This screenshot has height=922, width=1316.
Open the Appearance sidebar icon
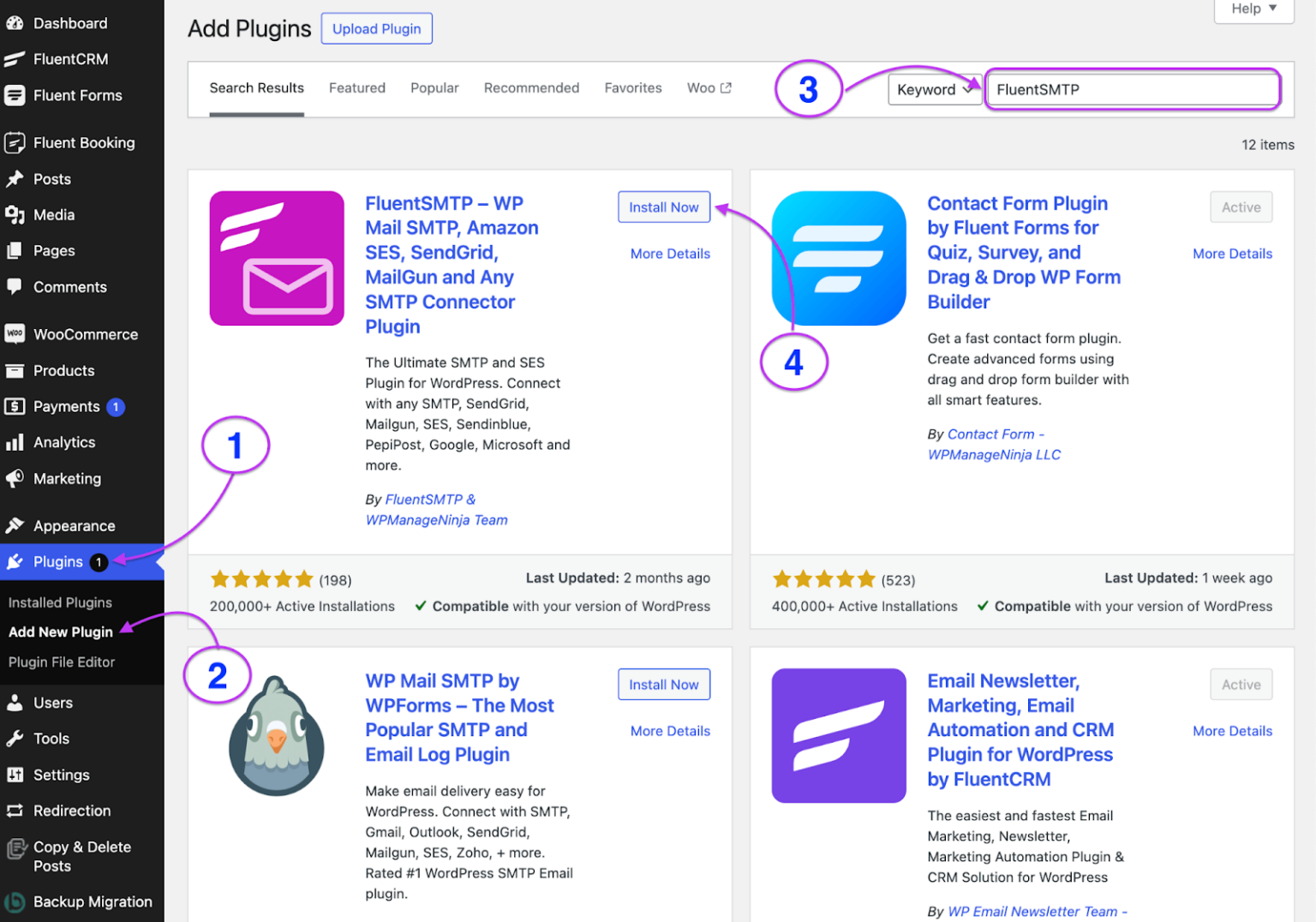coord(16,525)
